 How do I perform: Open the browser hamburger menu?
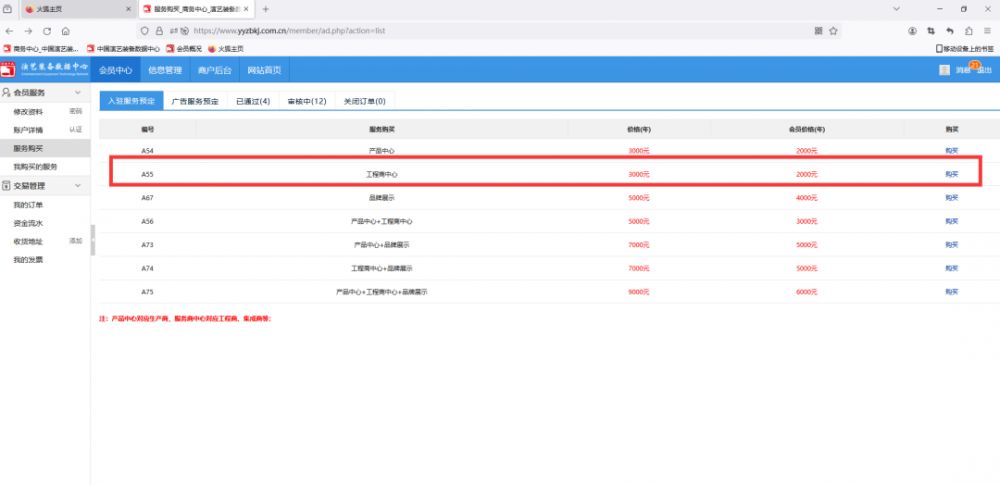point(985,31)
